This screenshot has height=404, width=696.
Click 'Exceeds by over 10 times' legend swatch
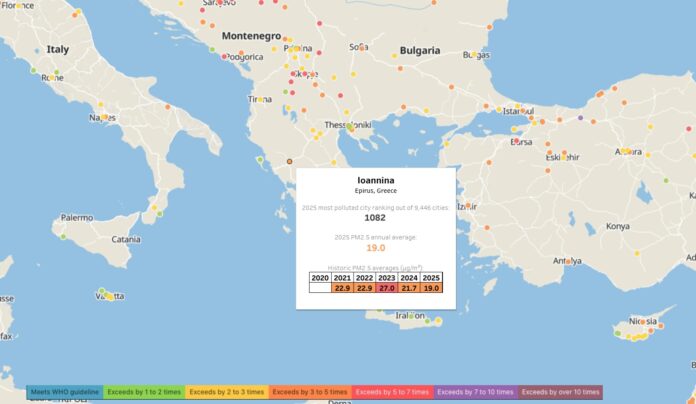click(561, 392)
